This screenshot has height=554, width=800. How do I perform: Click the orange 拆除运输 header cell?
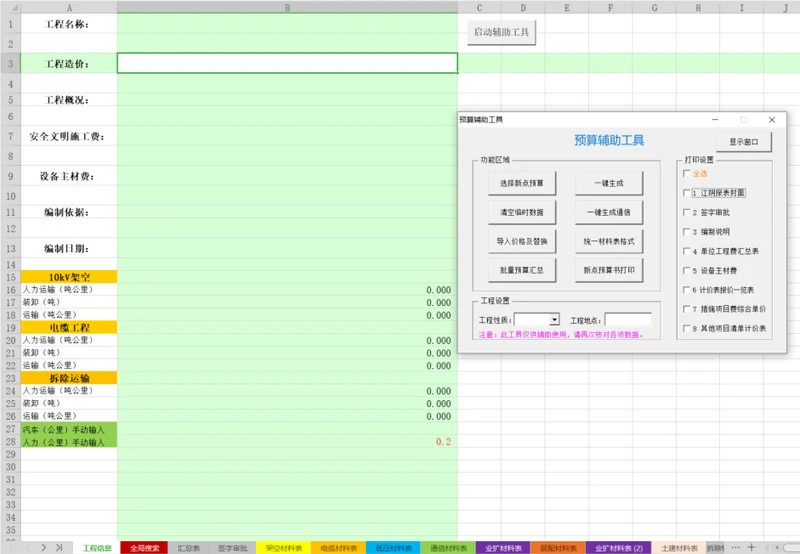pyautogui.click(x=69, y=378)
